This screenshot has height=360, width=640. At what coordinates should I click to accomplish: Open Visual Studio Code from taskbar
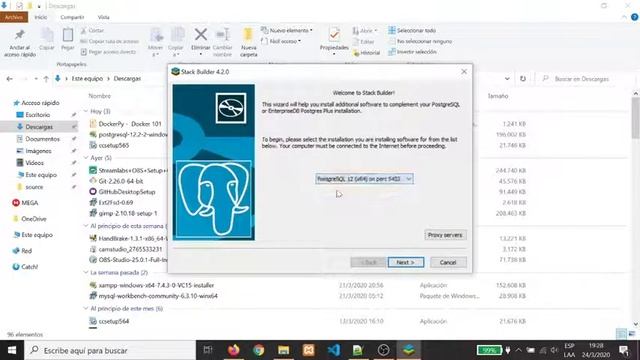333,350
